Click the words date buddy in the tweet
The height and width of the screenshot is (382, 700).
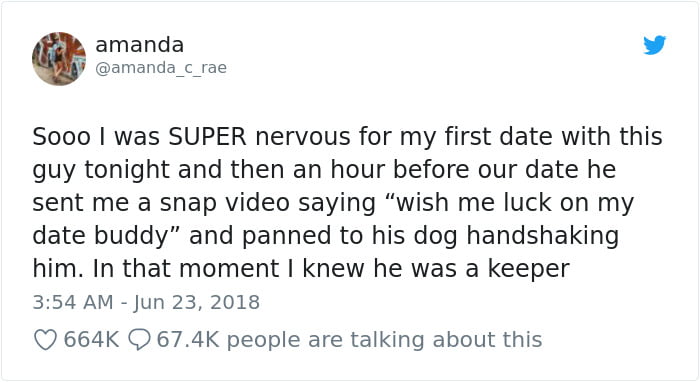tap(100, 236)
